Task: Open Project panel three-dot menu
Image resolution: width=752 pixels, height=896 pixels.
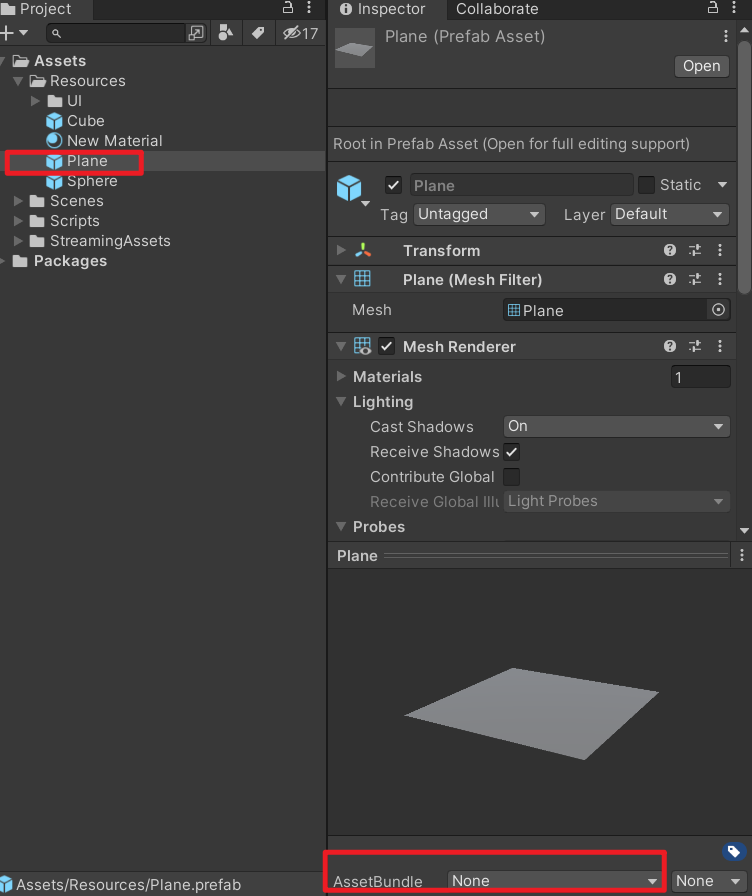Action: (x=309, y=7)
